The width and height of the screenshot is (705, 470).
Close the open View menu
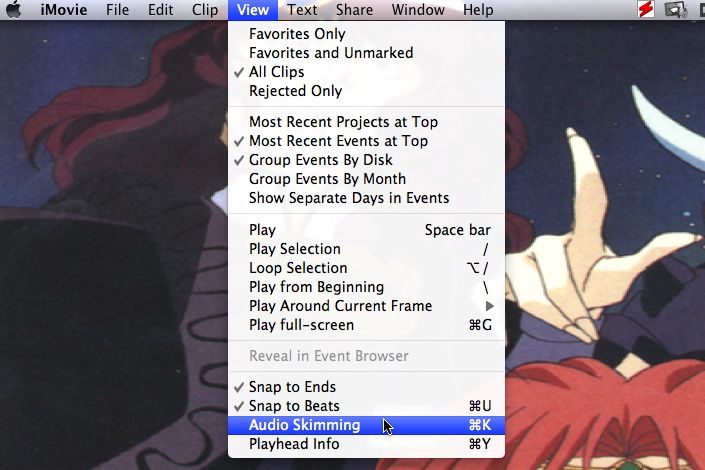point(253,9)
